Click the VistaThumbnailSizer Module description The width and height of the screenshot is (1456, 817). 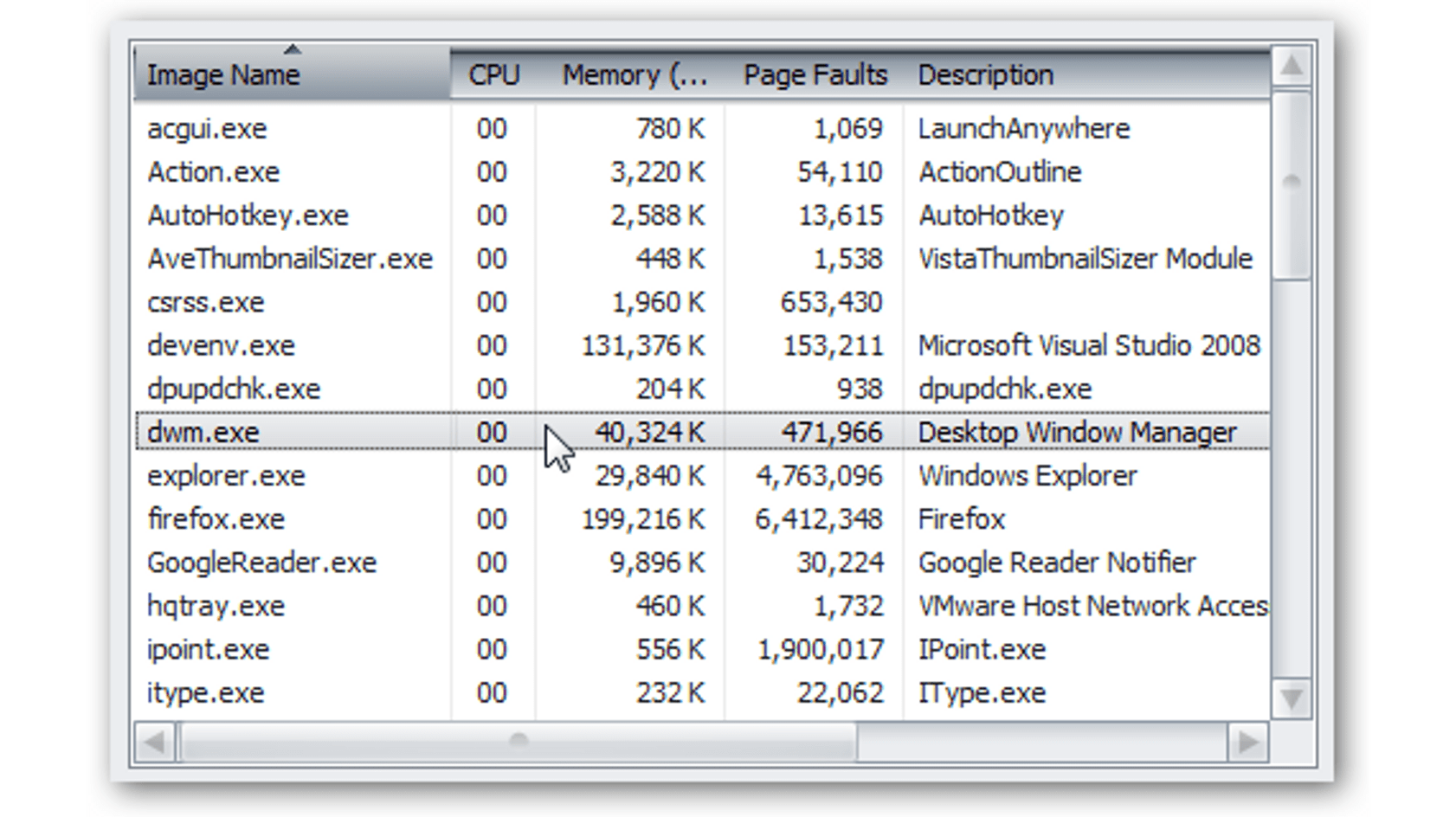pyautogui.click(x=1086, y=259)
